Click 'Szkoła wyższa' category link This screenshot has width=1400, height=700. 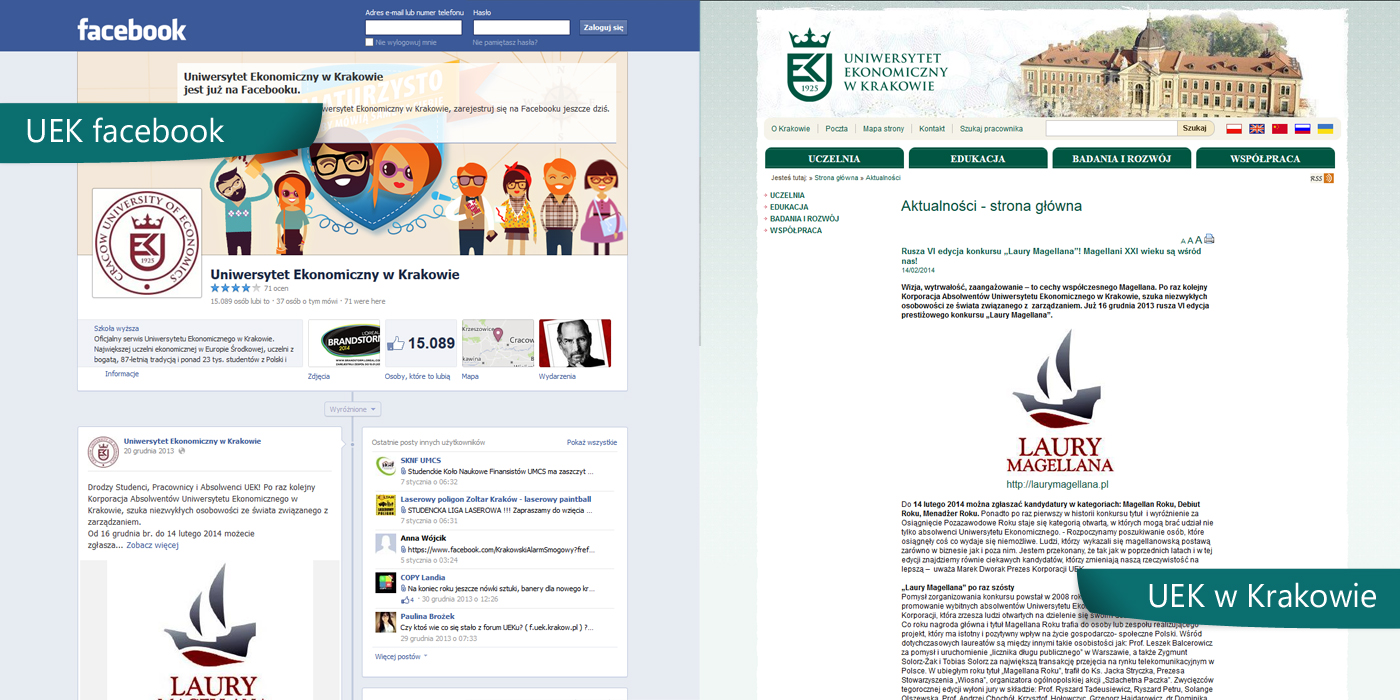pos(116,328)
